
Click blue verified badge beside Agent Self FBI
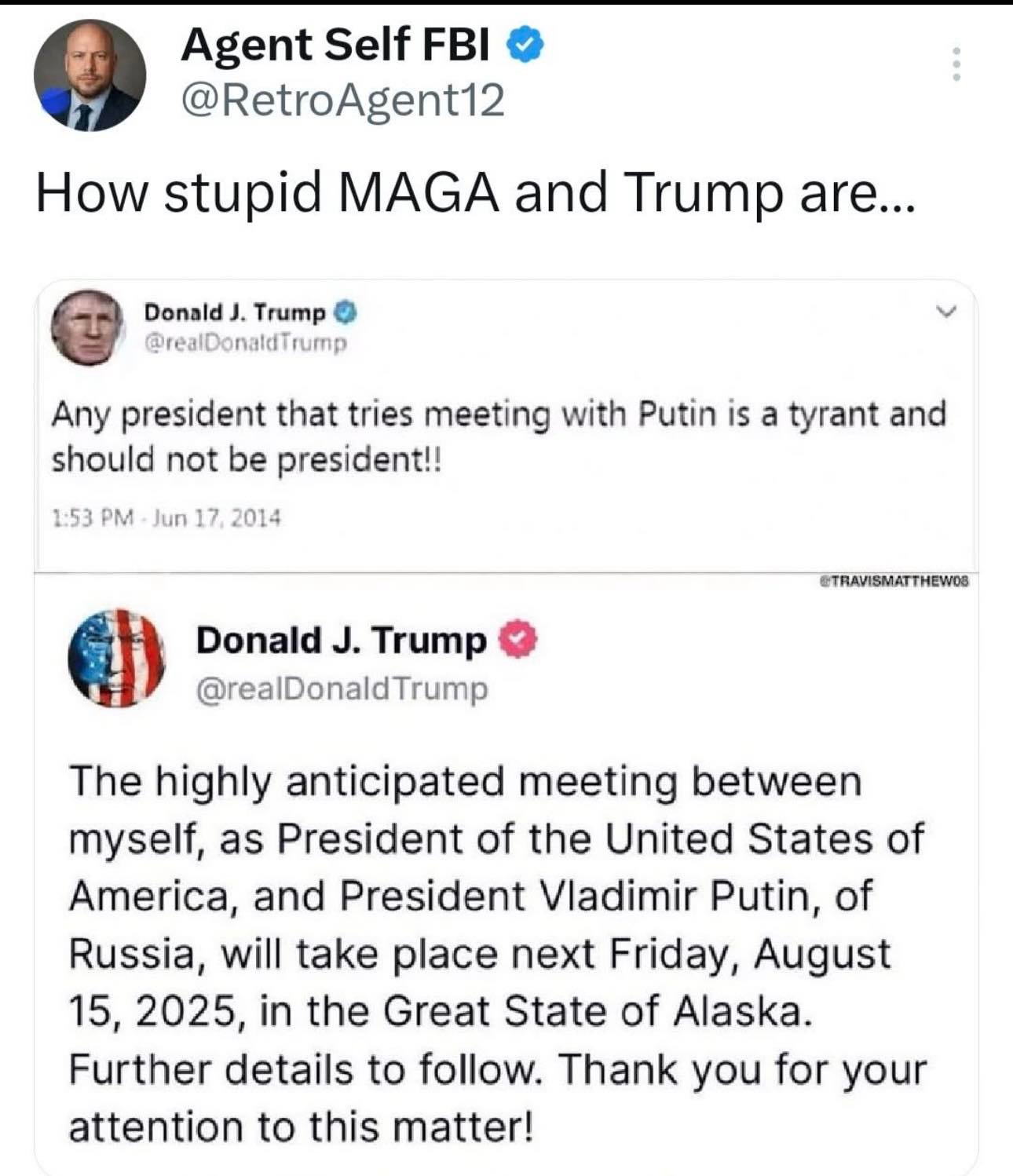coord(525,45)
